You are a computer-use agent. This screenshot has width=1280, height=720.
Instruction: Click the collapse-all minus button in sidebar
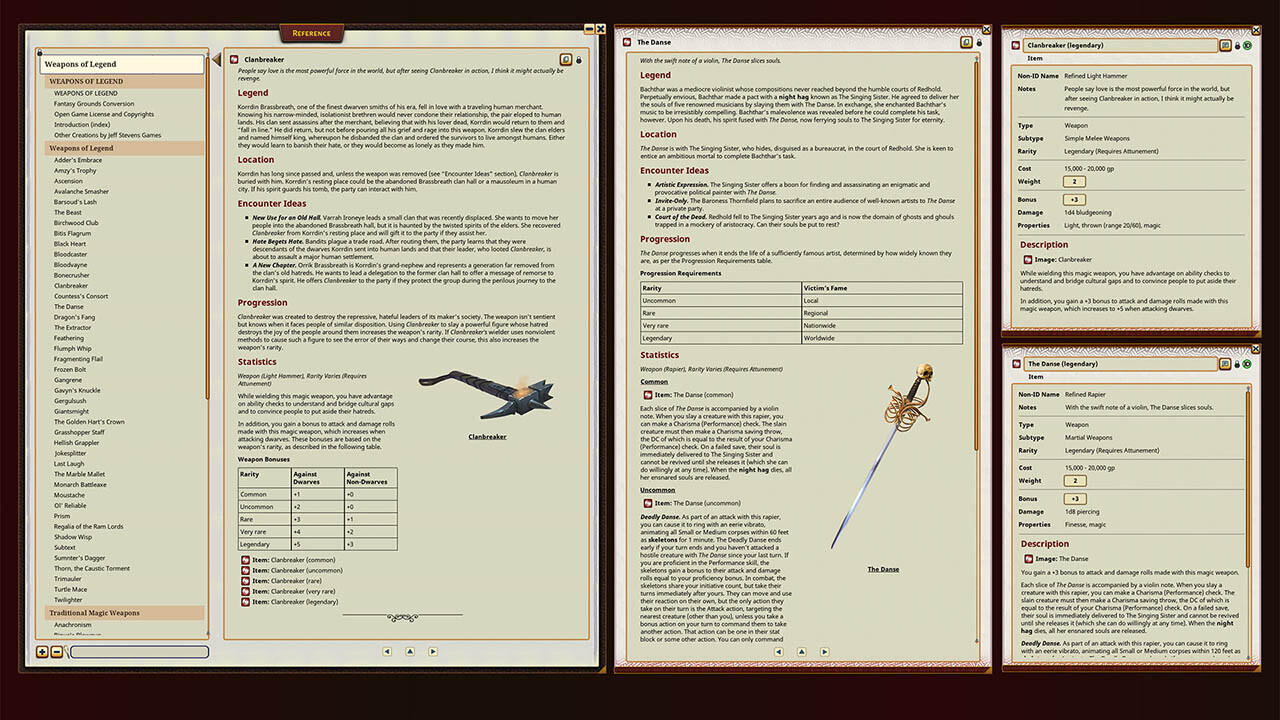[56, 652]
